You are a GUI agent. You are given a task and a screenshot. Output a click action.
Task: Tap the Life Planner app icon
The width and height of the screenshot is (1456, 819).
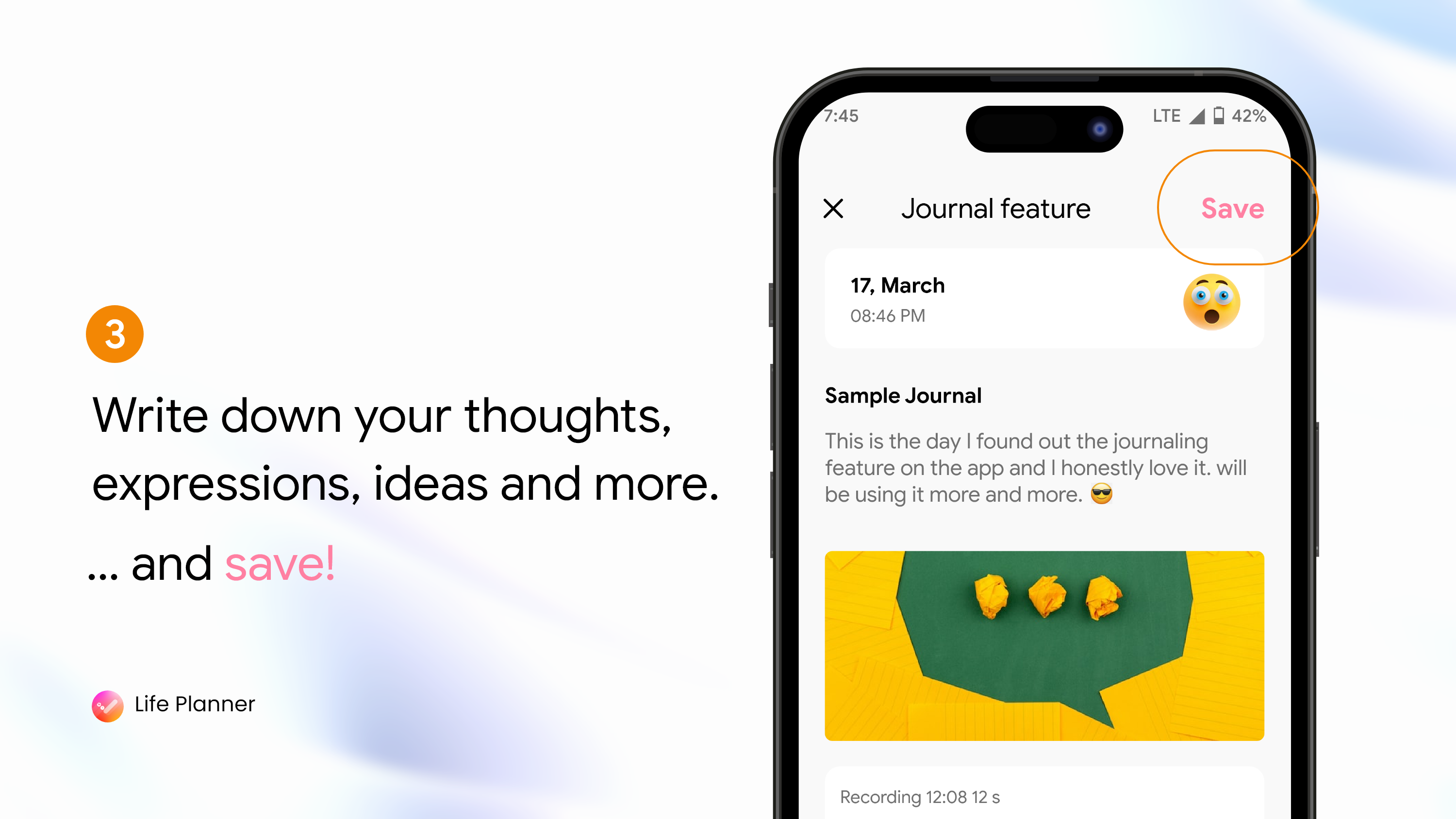click(108, 703)
